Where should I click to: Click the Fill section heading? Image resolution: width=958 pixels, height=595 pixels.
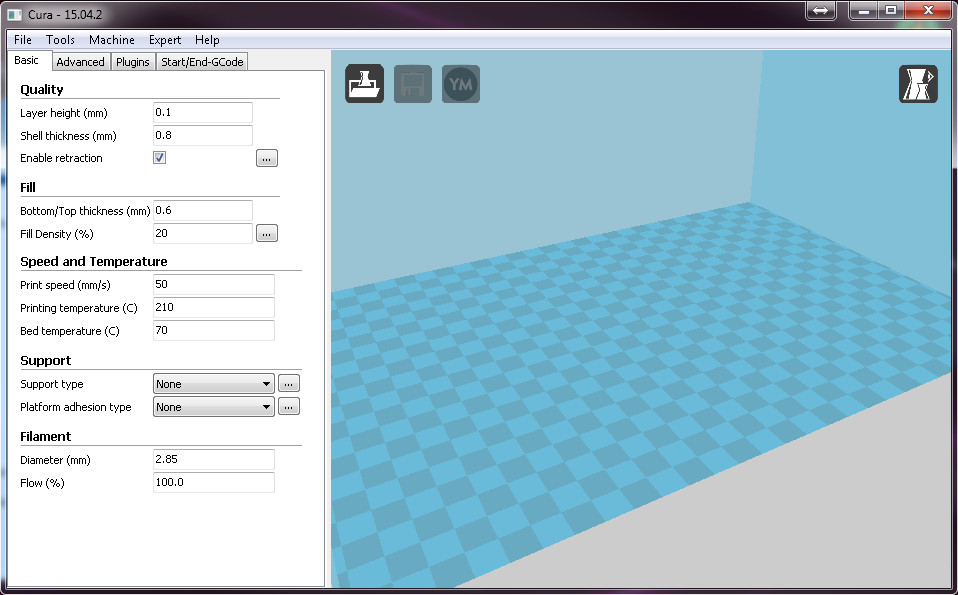point(27,187)
